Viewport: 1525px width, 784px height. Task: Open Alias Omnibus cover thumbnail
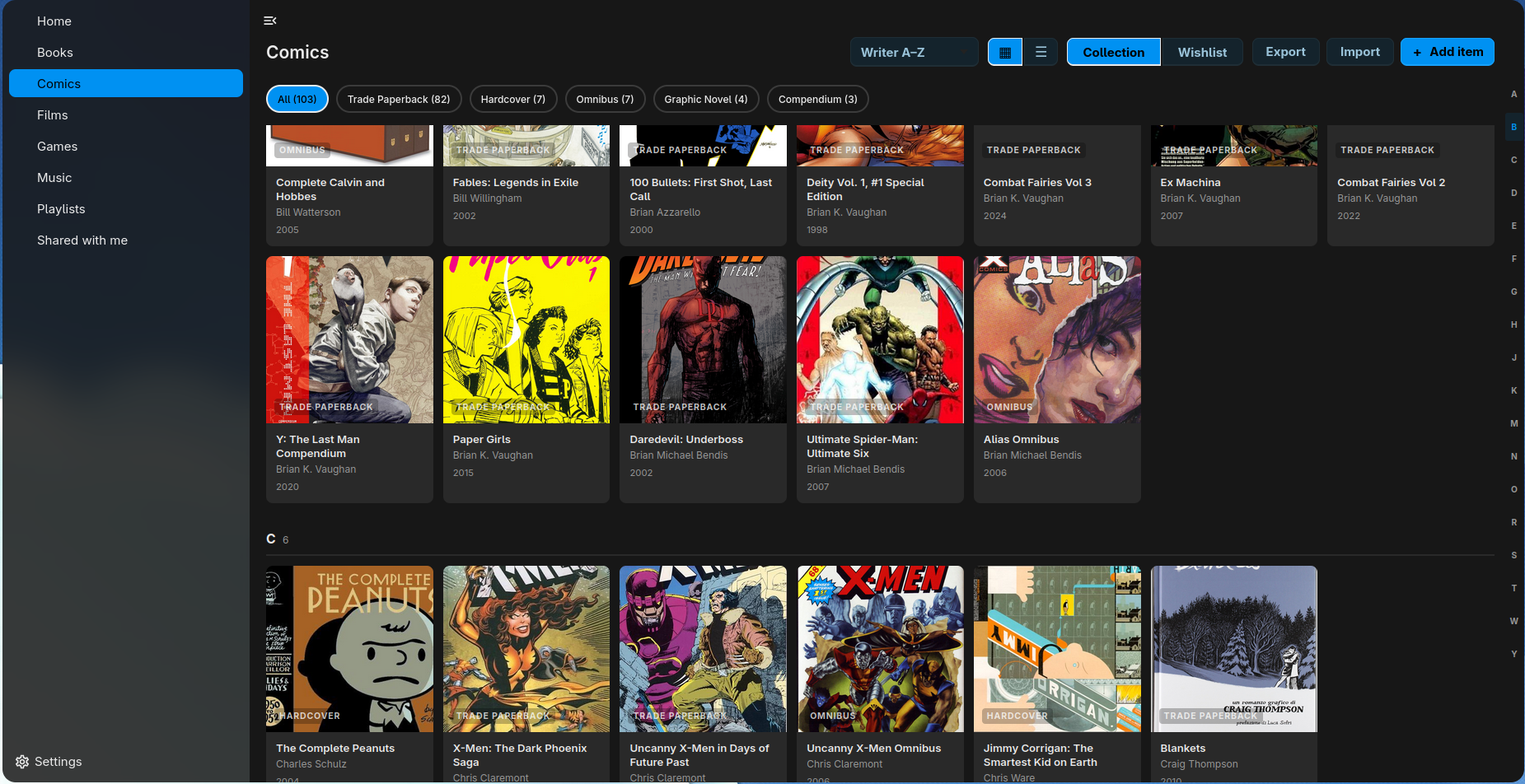(1057, 339)
